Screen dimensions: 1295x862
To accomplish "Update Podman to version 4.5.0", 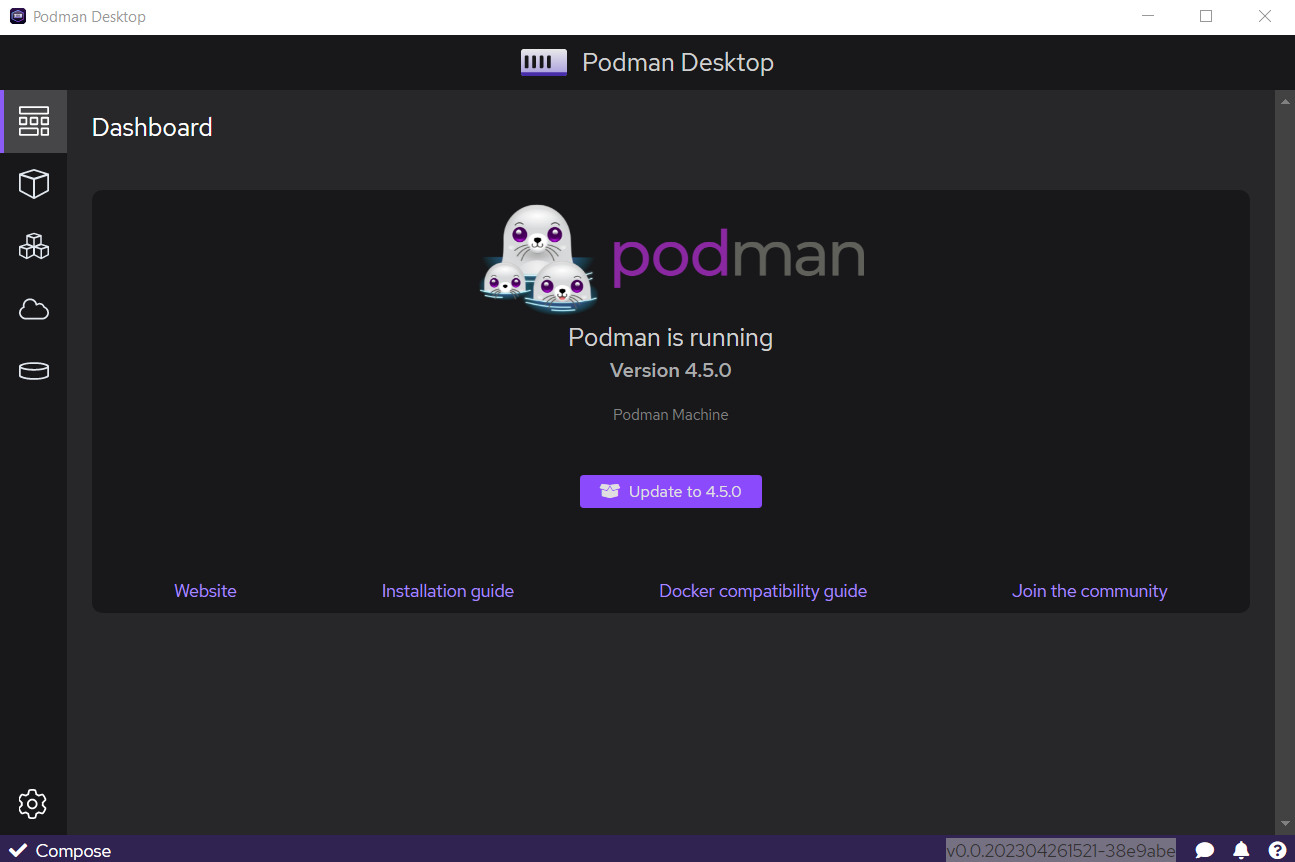I will point(670,491).
